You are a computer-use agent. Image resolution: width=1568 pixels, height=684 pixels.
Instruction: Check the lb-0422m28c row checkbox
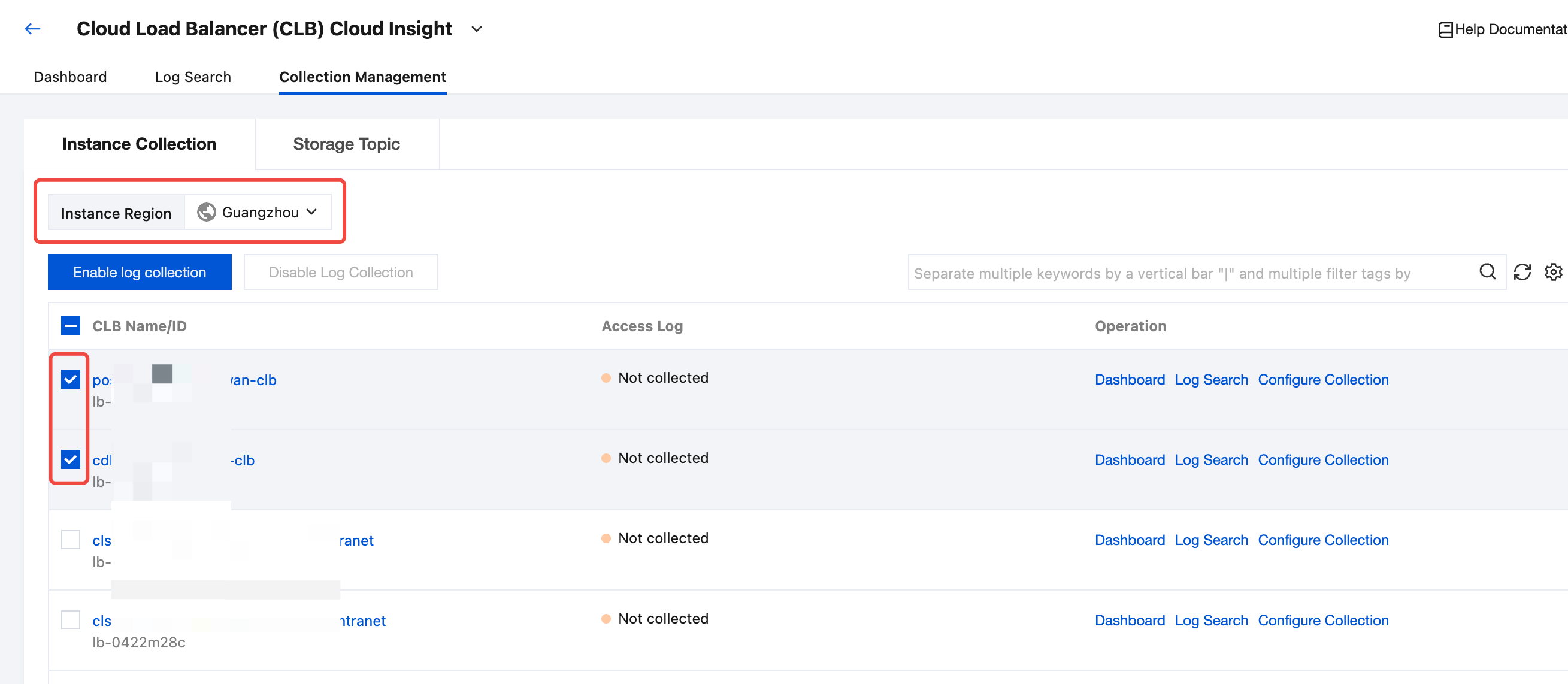click(71, 619)
